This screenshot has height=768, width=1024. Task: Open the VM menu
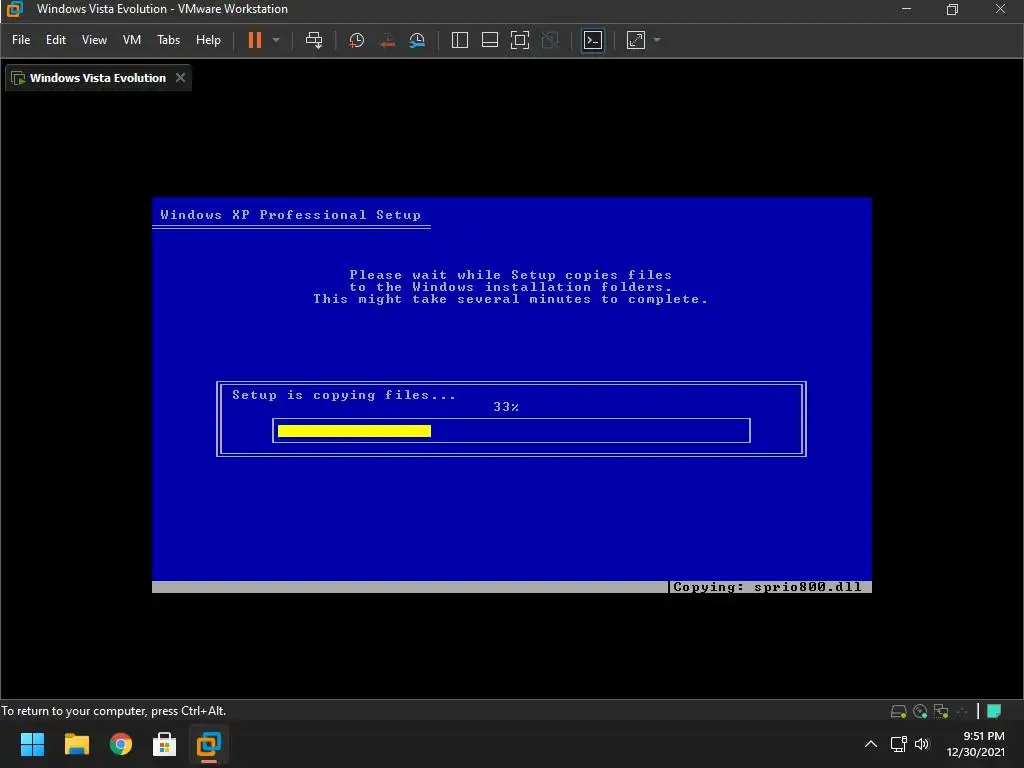click(132, 40)
